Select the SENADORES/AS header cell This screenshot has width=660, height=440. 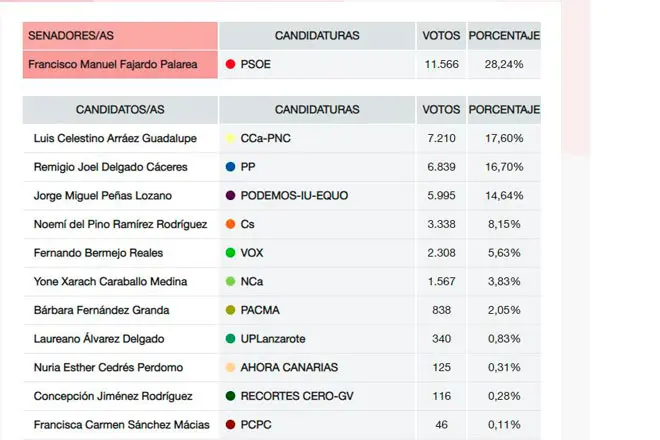coord(120,36)
